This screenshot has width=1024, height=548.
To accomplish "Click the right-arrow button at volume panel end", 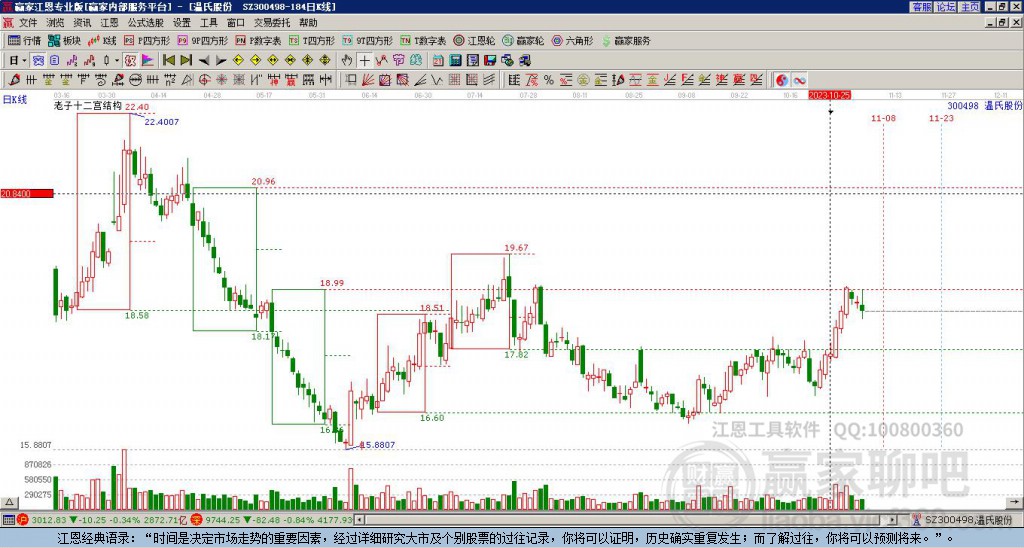I will tap(1015, 503).
